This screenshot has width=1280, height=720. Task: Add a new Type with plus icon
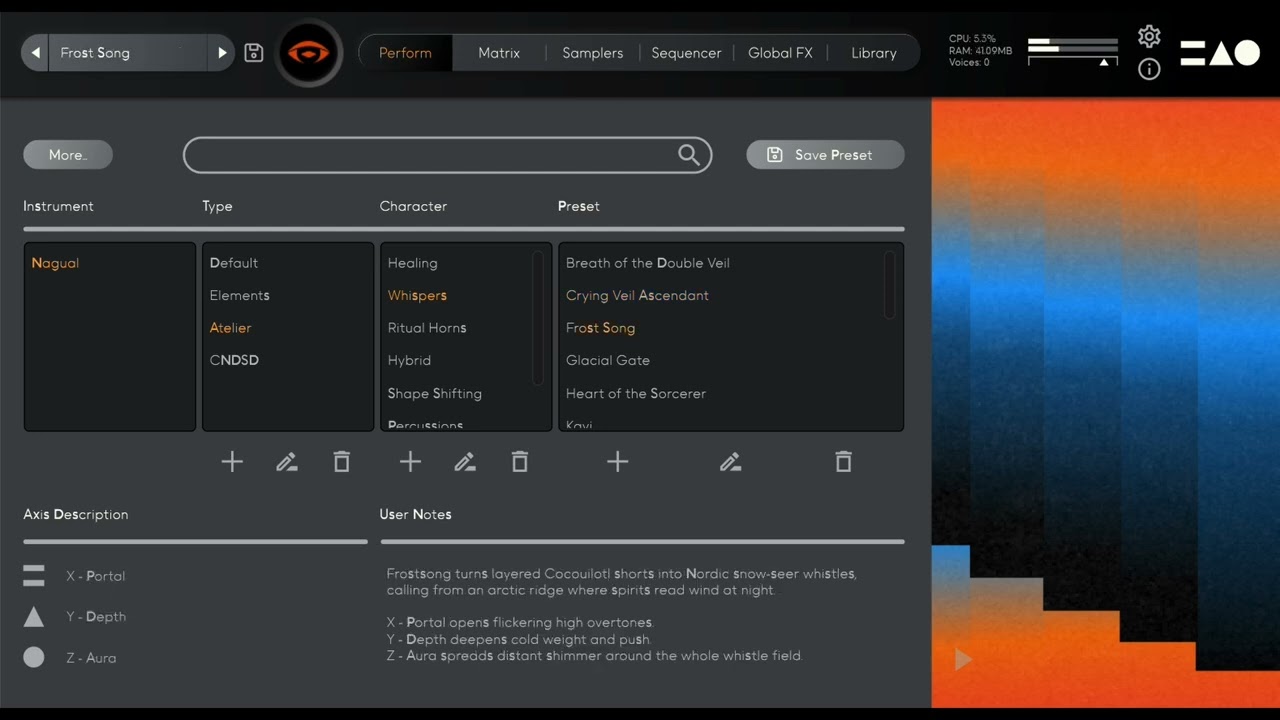coord(232,461)
